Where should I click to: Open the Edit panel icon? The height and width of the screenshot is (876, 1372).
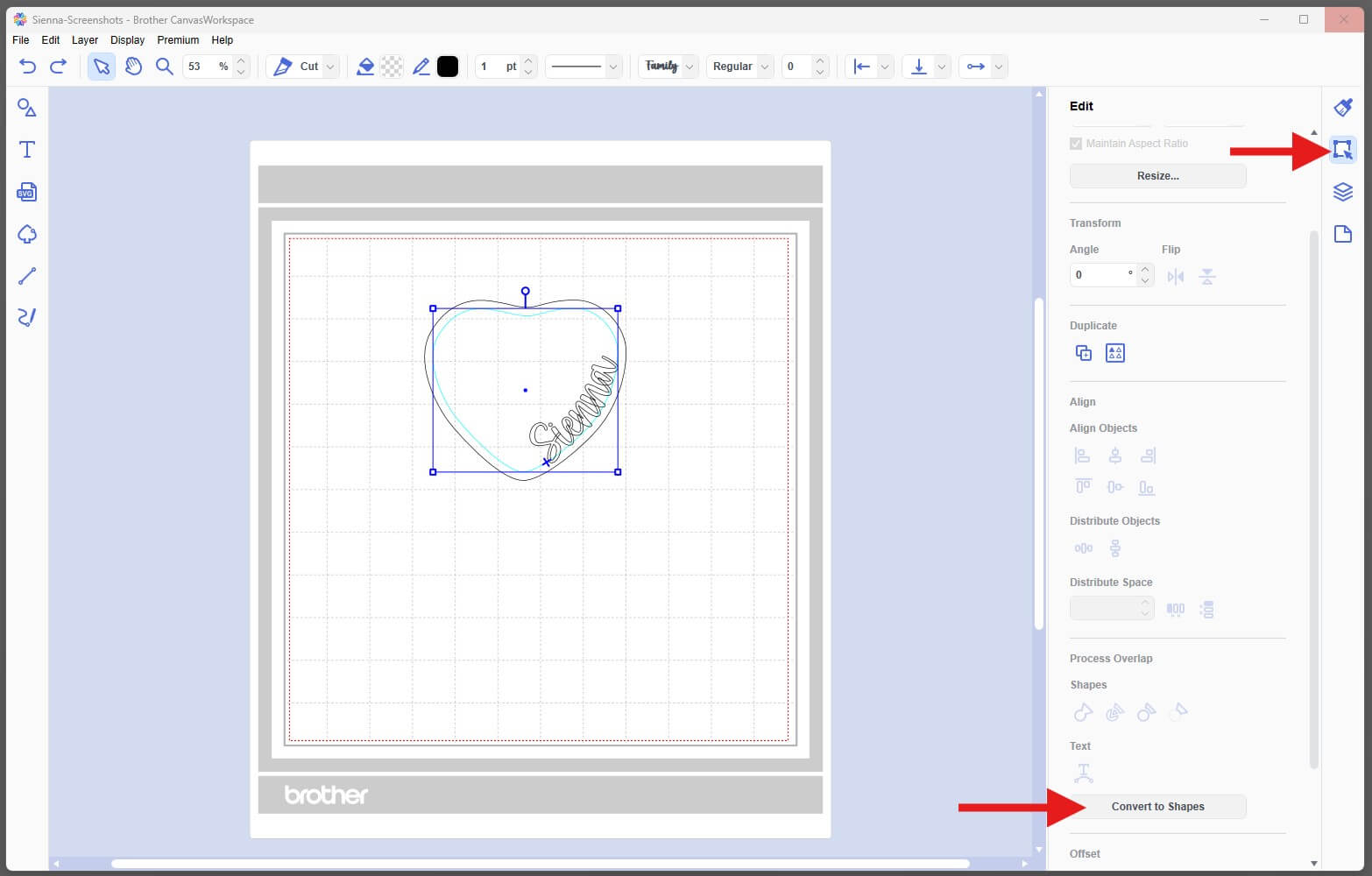pos(1343,149)
